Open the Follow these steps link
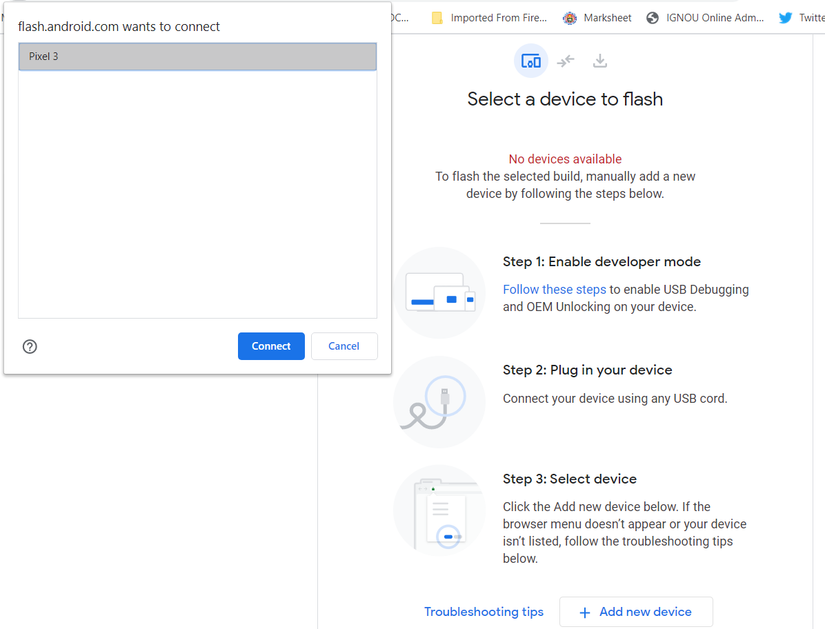The height and width of the screenshot is (629, 825). [x=555, y=289]
